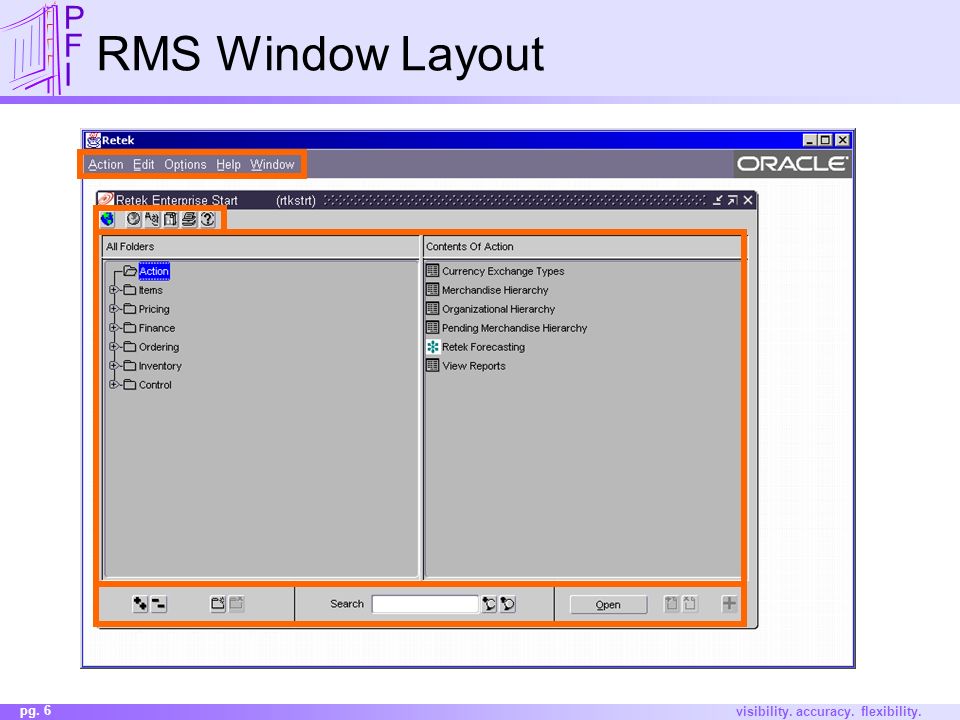960x720 pixels.
Task: Click the globe icon in the toolbar
Action: (x=107, y=219)
